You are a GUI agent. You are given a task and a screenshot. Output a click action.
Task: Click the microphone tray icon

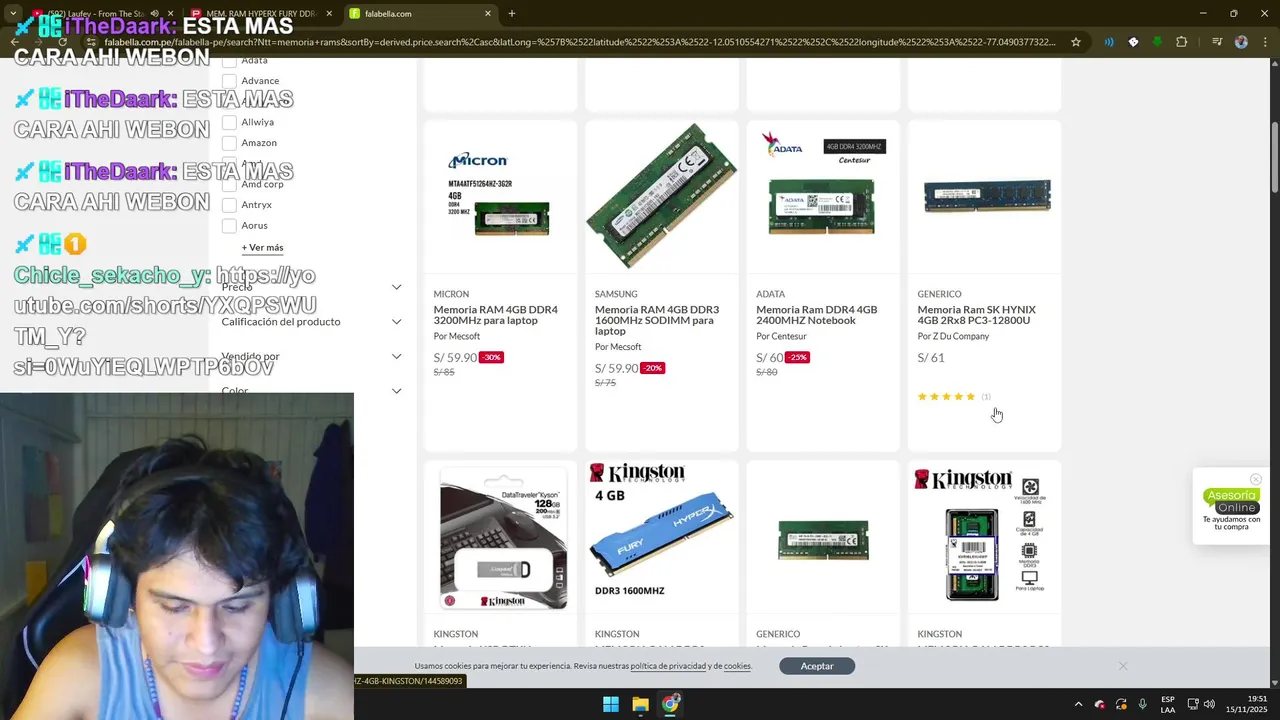[1143, 704]
